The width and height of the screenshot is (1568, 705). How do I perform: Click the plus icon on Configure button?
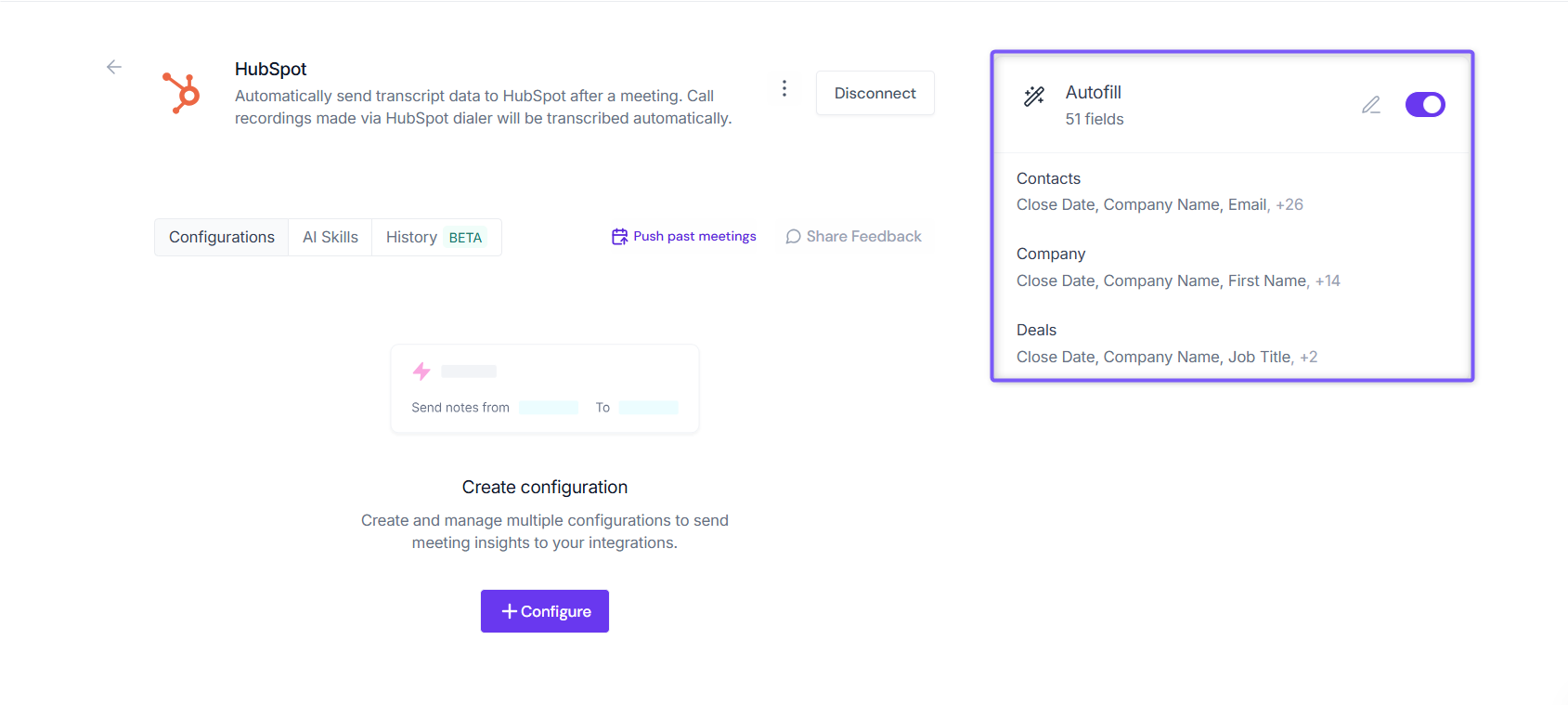coord(509,611)
